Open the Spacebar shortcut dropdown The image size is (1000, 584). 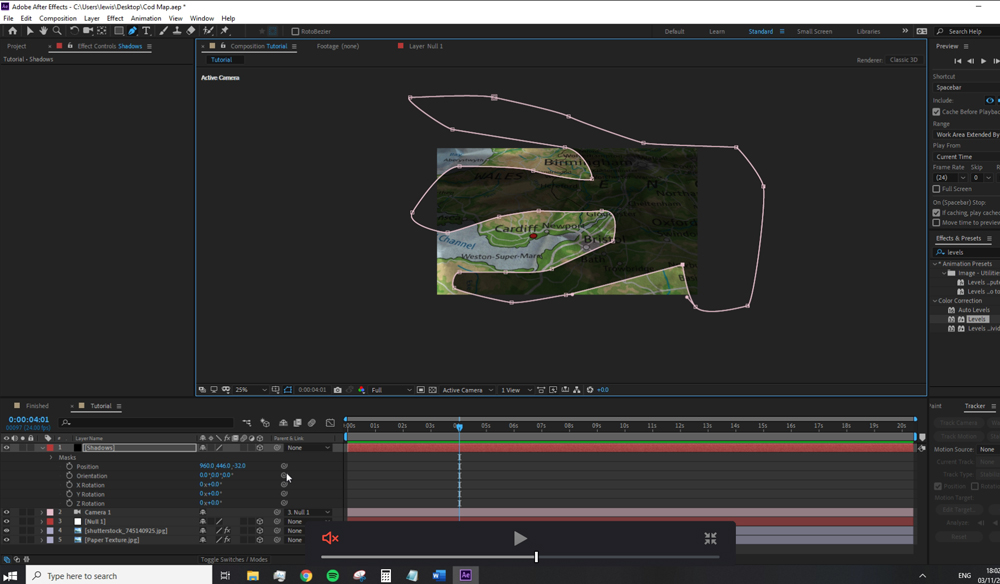tap(966, 87)
